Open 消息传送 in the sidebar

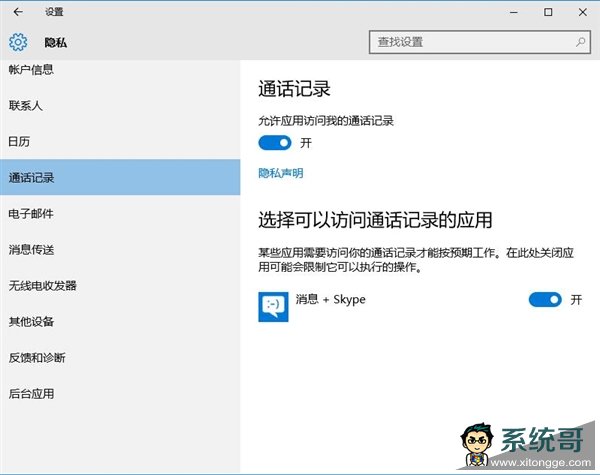coord(120,250)
